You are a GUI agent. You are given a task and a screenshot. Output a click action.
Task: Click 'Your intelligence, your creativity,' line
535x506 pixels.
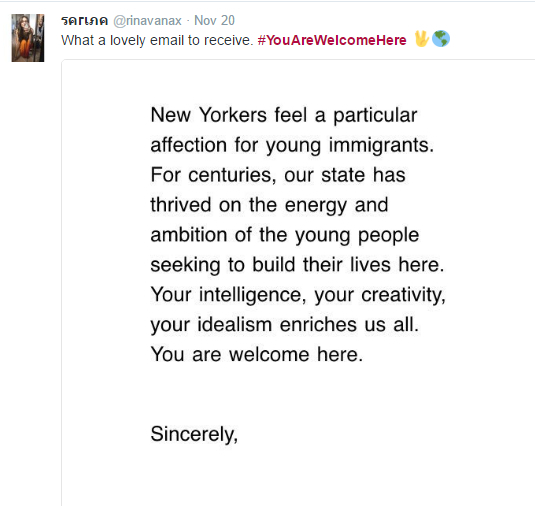click(x=298, y=295)
